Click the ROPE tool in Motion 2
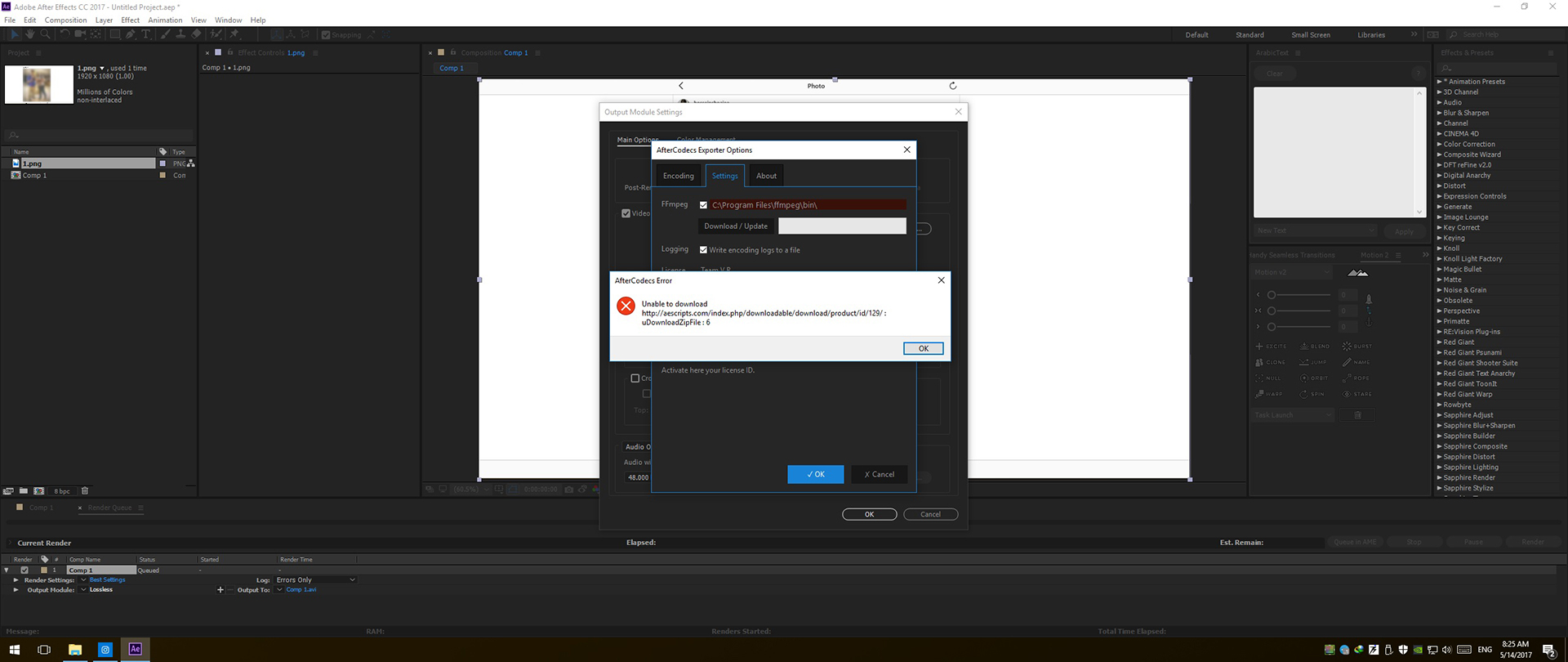The image size is (1568, 662). 1356,378
